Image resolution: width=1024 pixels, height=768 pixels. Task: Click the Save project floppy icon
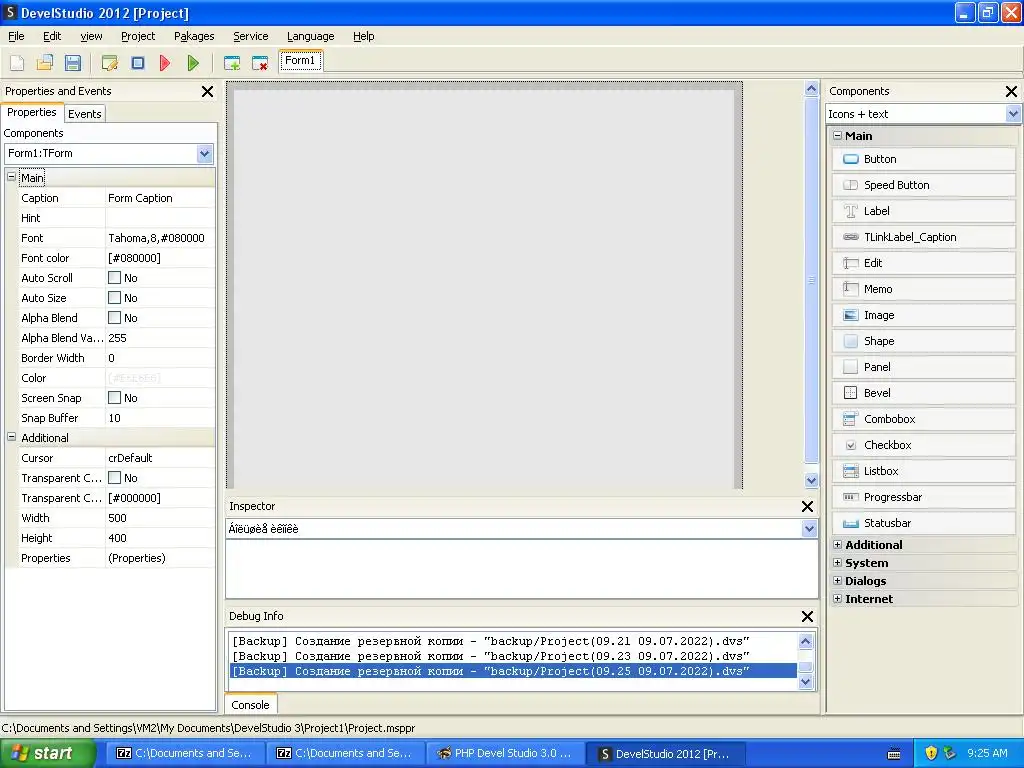[x=72, y=63]
